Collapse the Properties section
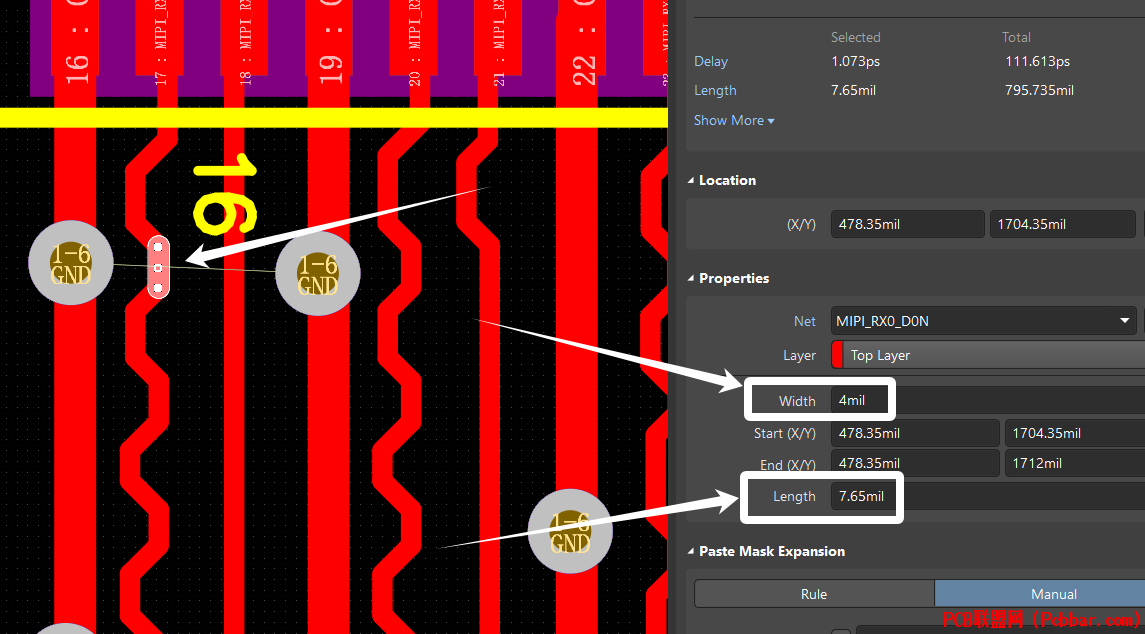 click(x=691, y=278)
